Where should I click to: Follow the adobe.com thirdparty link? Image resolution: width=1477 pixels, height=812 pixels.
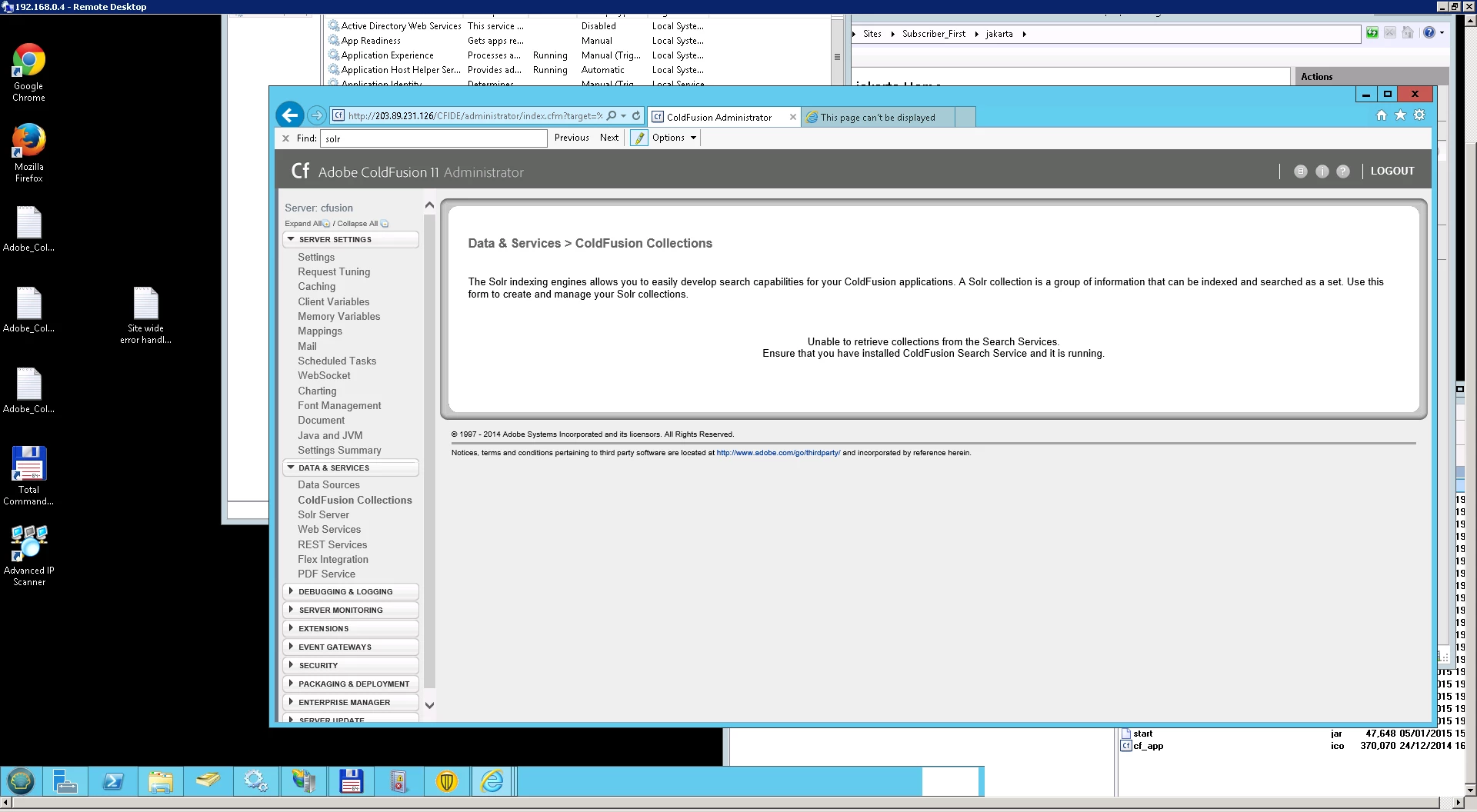click(x=778, y=453)
